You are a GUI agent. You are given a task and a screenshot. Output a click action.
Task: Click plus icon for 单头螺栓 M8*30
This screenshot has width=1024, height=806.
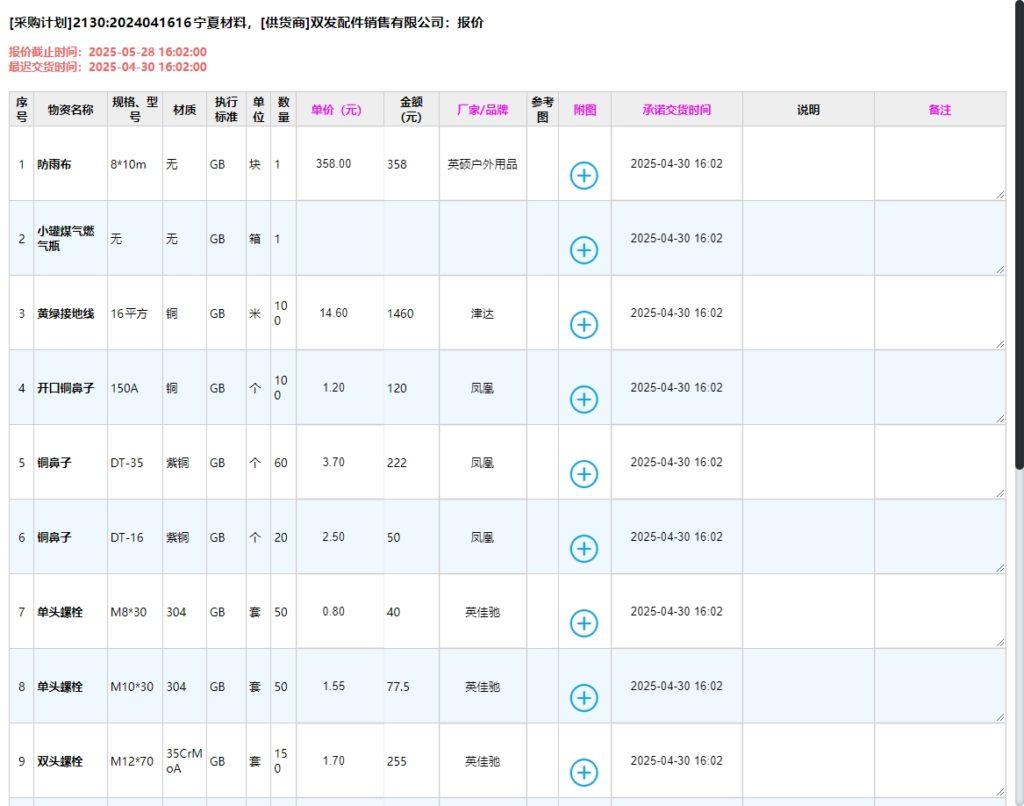click(584, 623)
